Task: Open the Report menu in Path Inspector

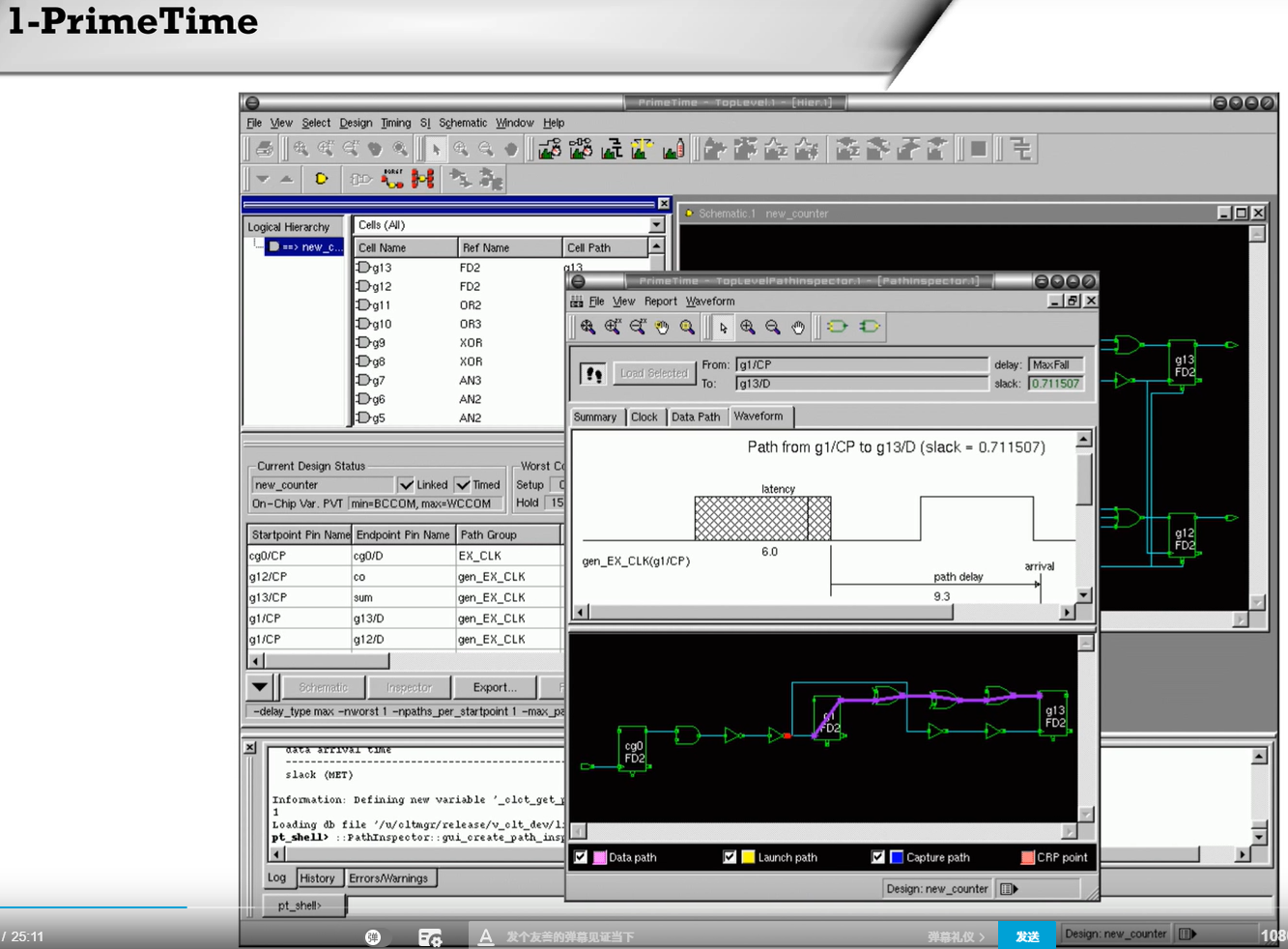Action: (x=661, y=302)
